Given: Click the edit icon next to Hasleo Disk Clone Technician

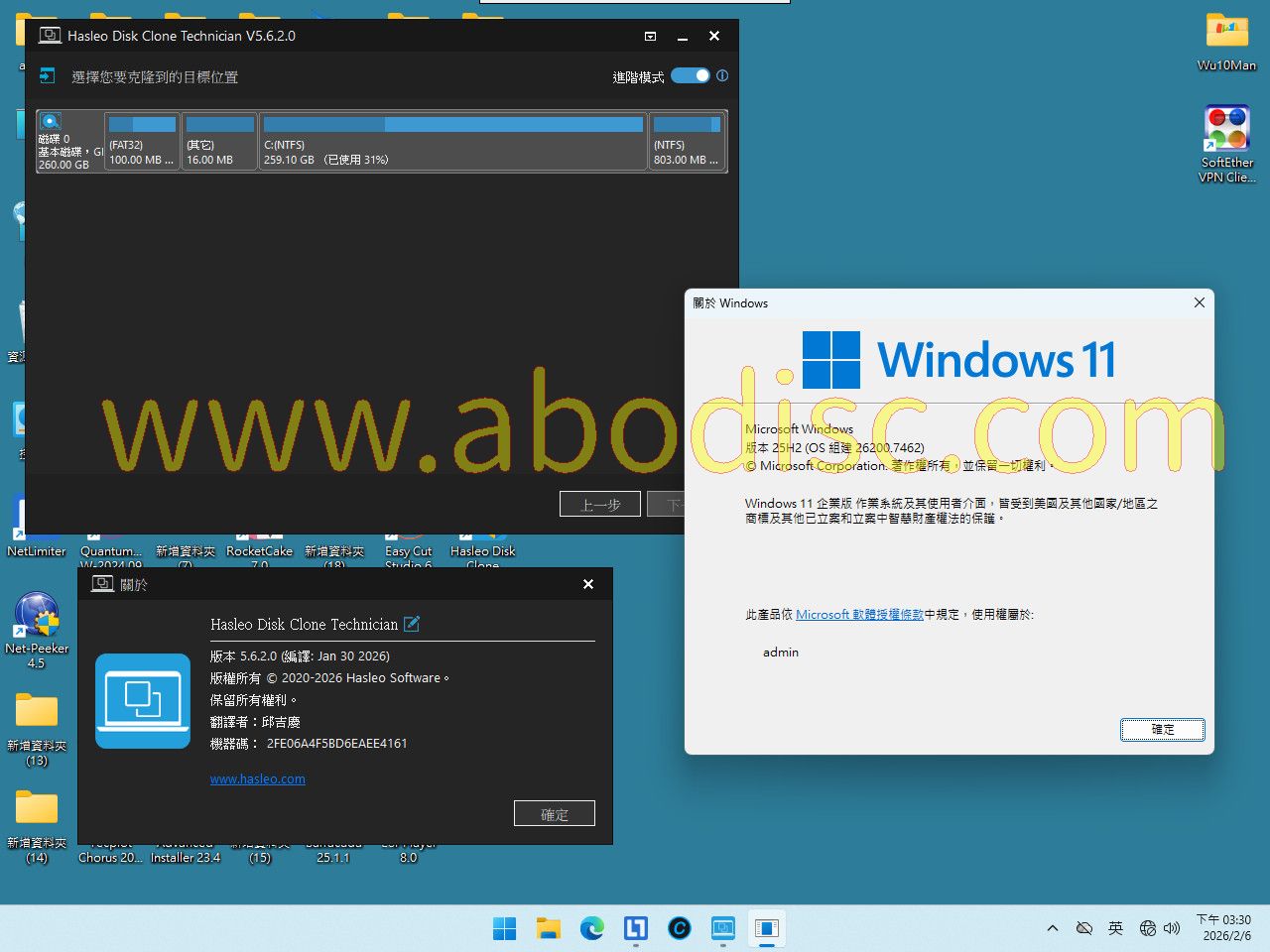Looking at the screenshot, I should pyautogui.click(x=412, y=624).
